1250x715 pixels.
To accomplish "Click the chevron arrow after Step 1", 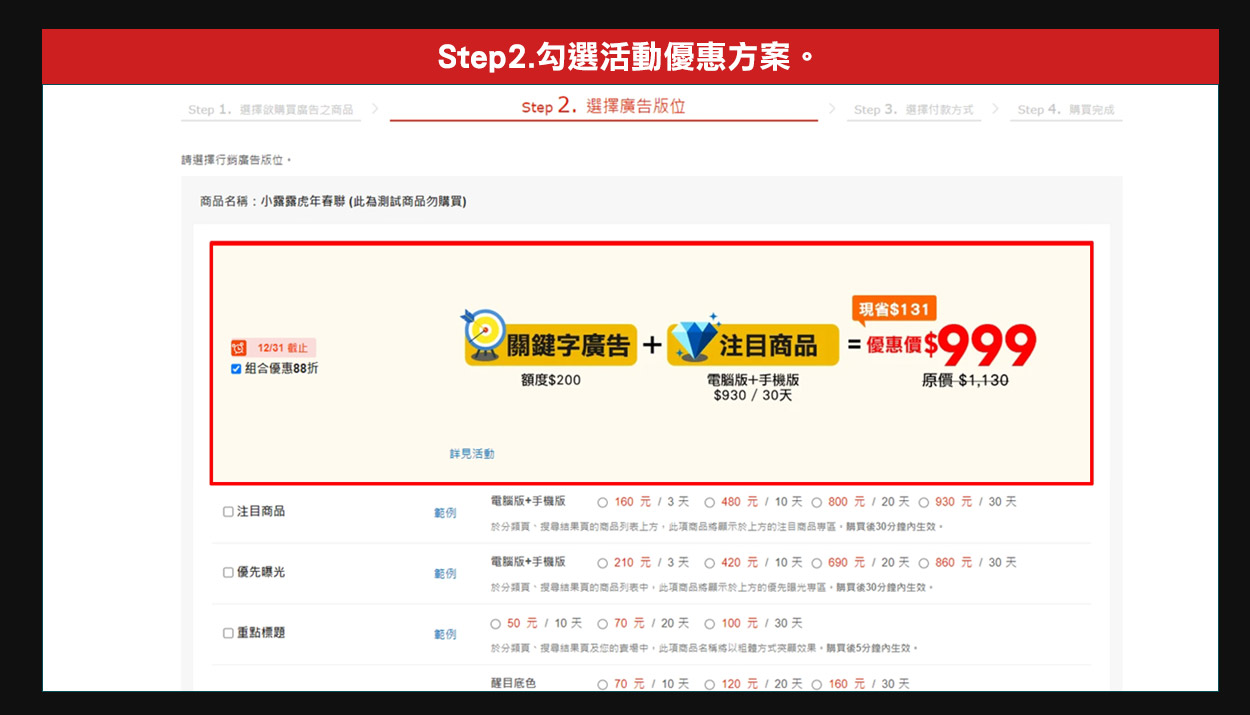I will coord(375,108).
